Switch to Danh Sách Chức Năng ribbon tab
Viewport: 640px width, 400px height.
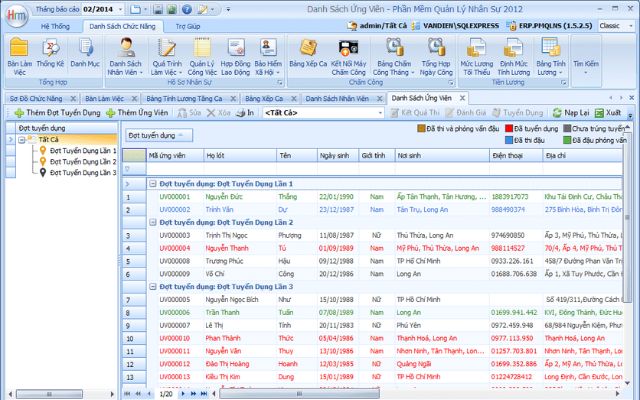click(x=122, y=26)
